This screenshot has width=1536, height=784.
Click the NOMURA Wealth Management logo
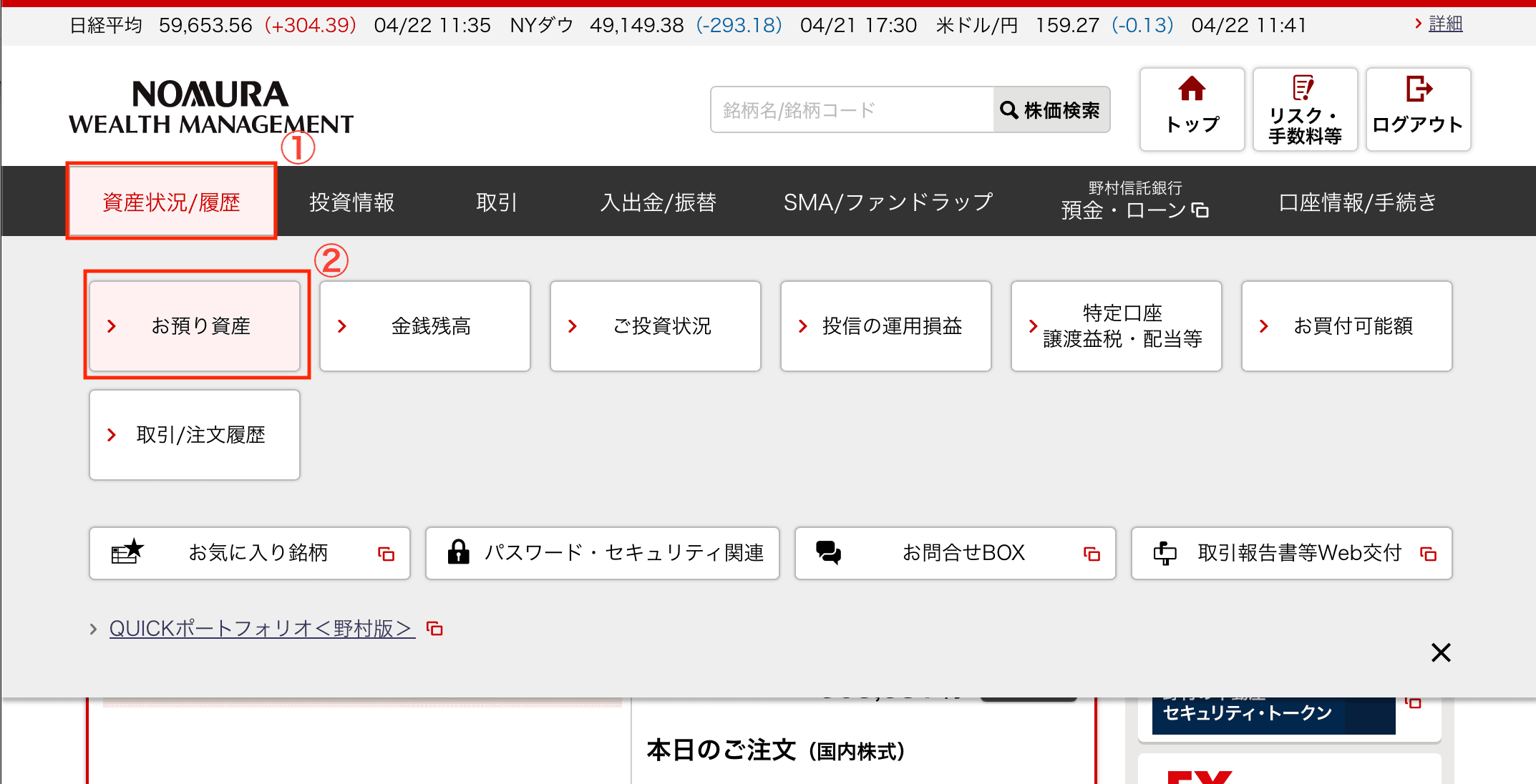pyautogui.click(x=211, y=107)
